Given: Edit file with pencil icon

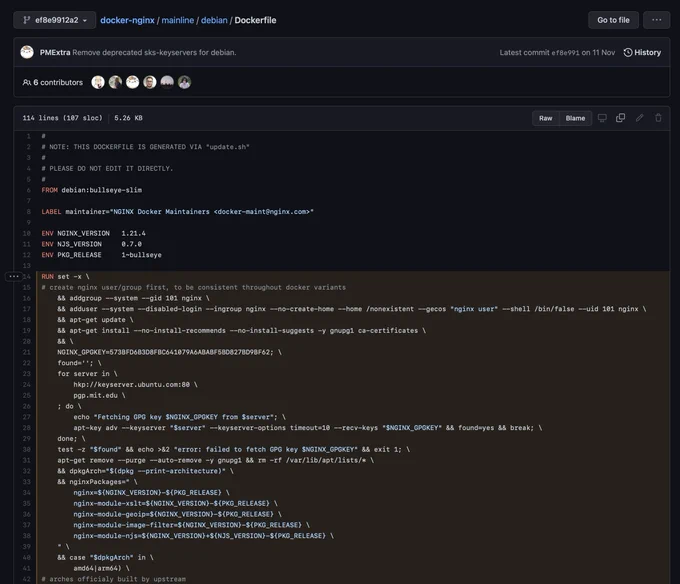Looking at the screenshot, I should pos(639,118).
